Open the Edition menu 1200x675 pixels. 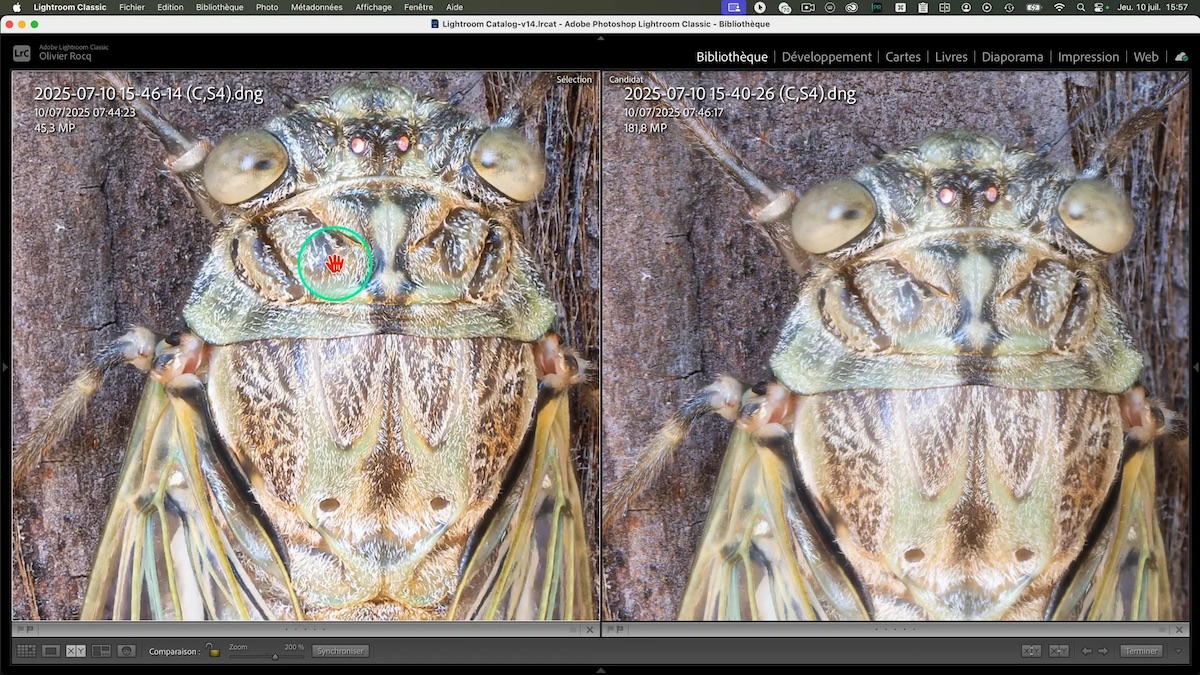(170, 7)
